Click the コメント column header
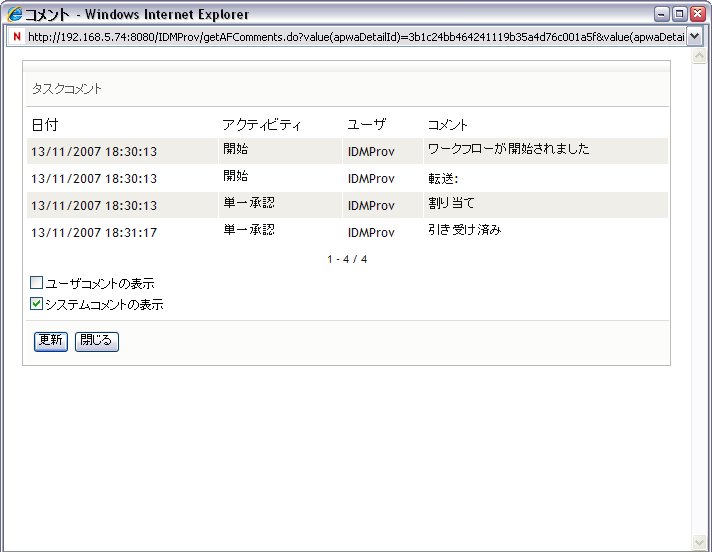The height and width of the screenshot is (552, 712). [448, 125]
